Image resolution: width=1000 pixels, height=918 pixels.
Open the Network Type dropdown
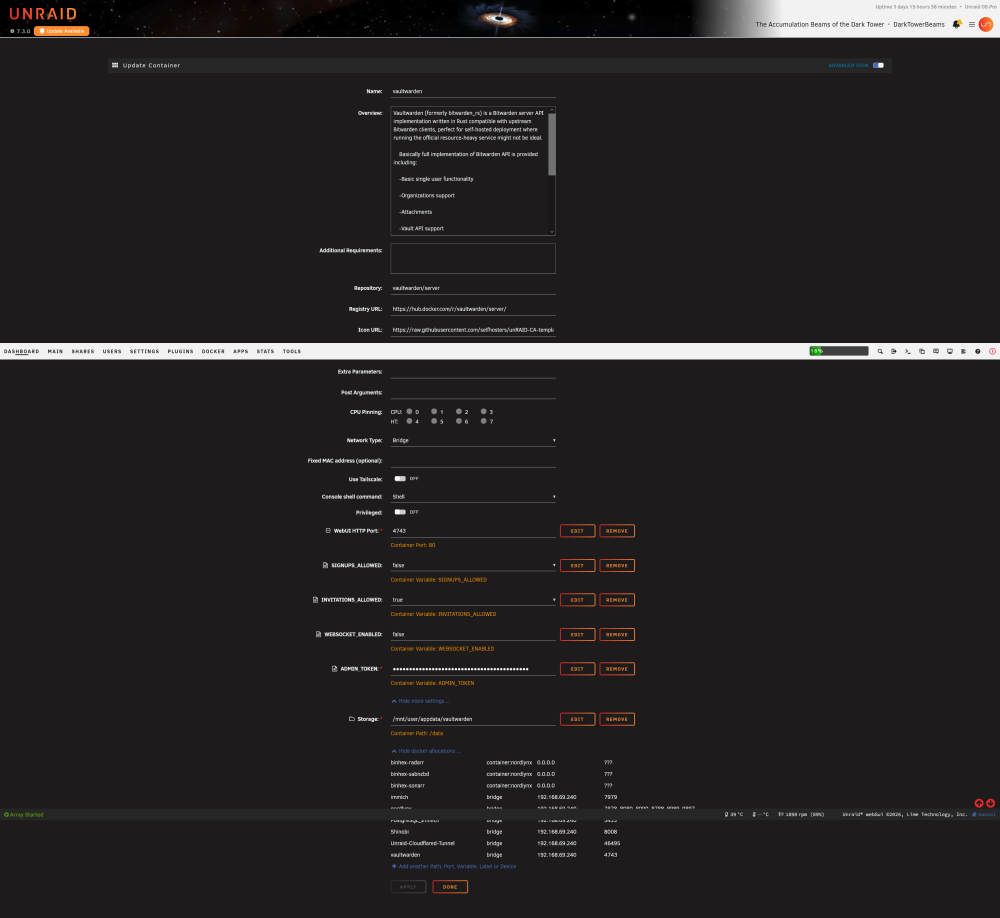(473, 440)
